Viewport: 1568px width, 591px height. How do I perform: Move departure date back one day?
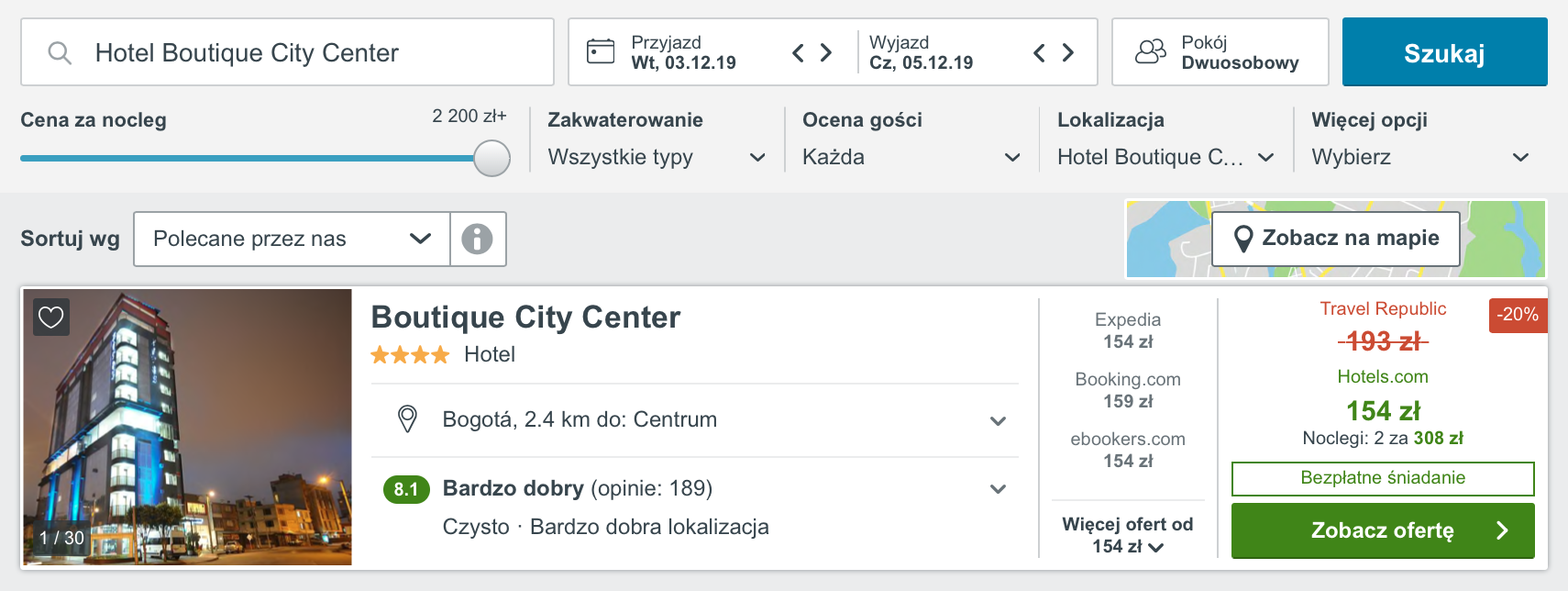1039,52
